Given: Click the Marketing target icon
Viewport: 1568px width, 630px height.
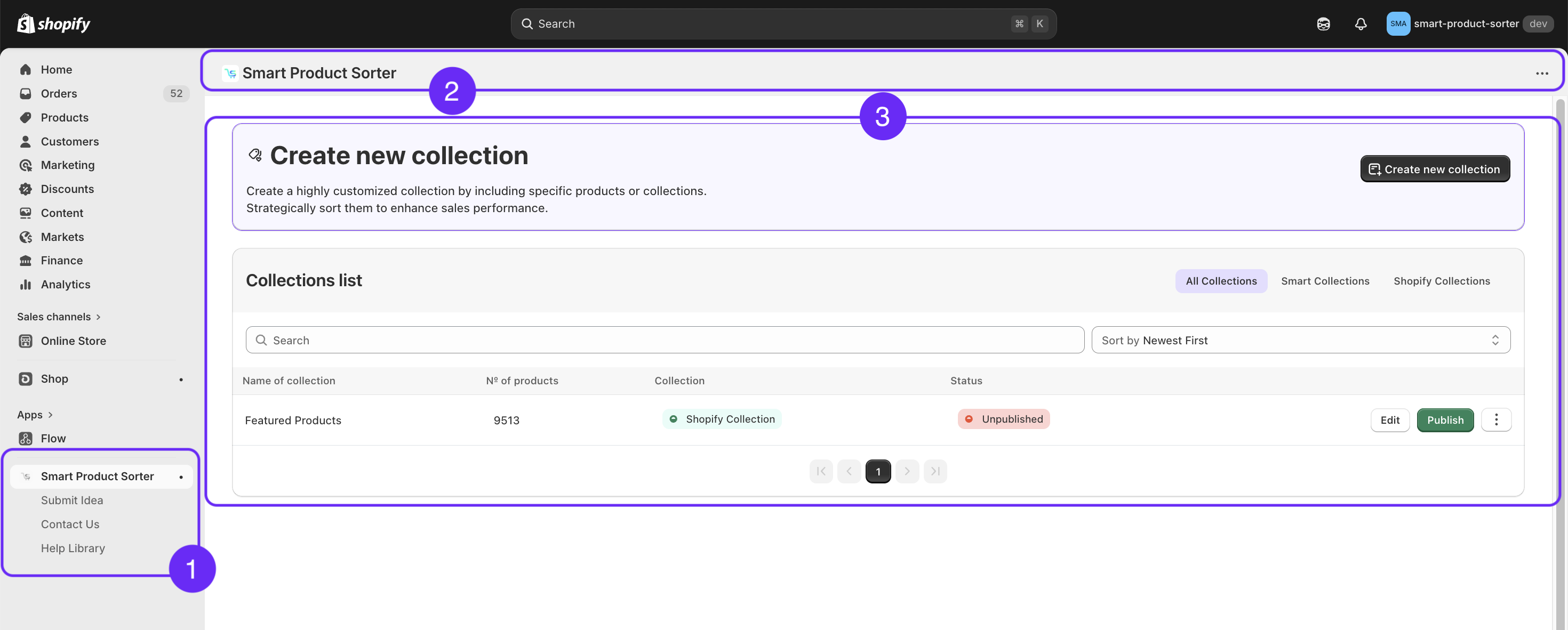Looking at the screenshot, I should [x=26, y=165].
